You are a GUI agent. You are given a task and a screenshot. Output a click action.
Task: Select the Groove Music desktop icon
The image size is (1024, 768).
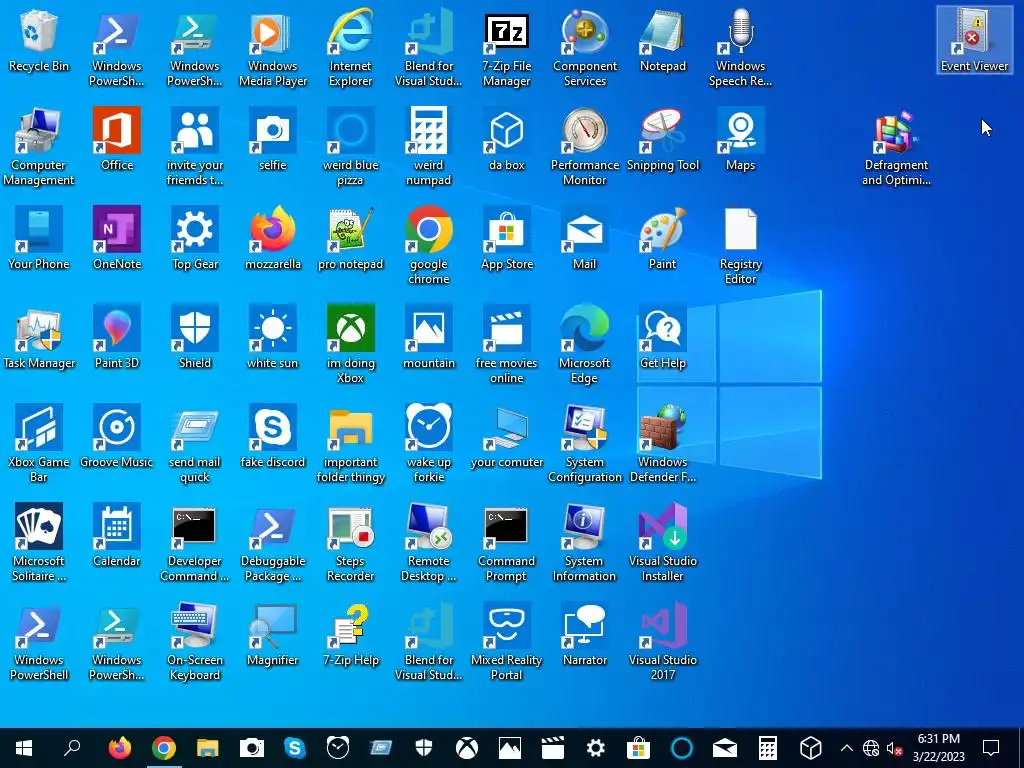coord(117,437)
